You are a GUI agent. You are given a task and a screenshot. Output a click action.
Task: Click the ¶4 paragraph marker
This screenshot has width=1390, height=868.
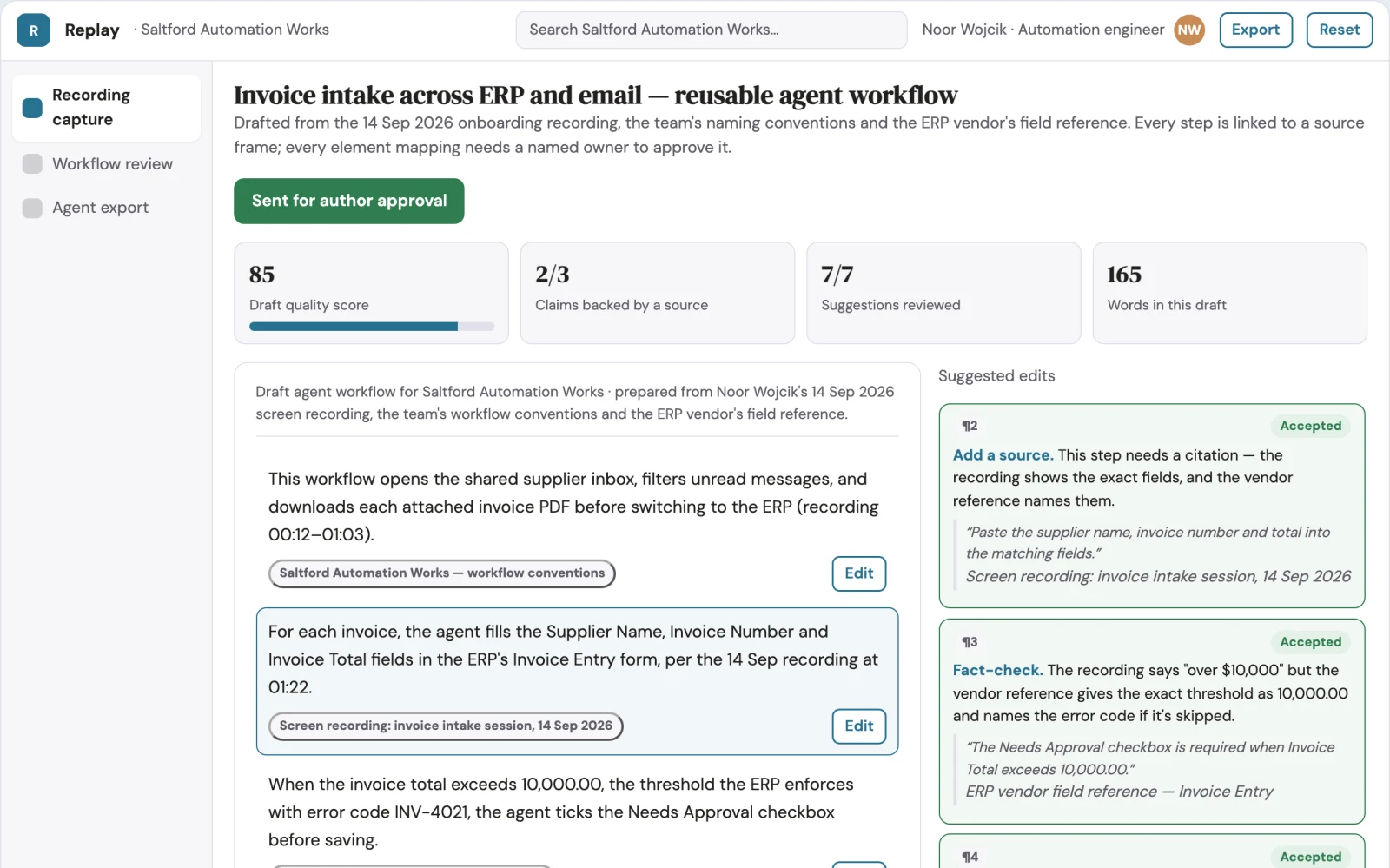[x=970, y=857]
